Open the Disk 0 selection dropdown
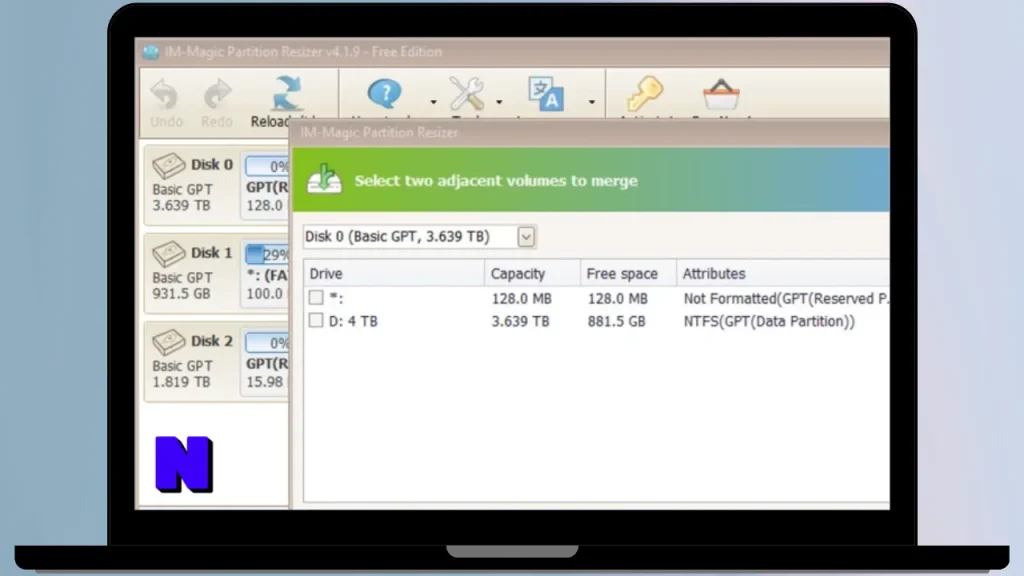The width and height of the screenshot is (1024, 576). 526,236
